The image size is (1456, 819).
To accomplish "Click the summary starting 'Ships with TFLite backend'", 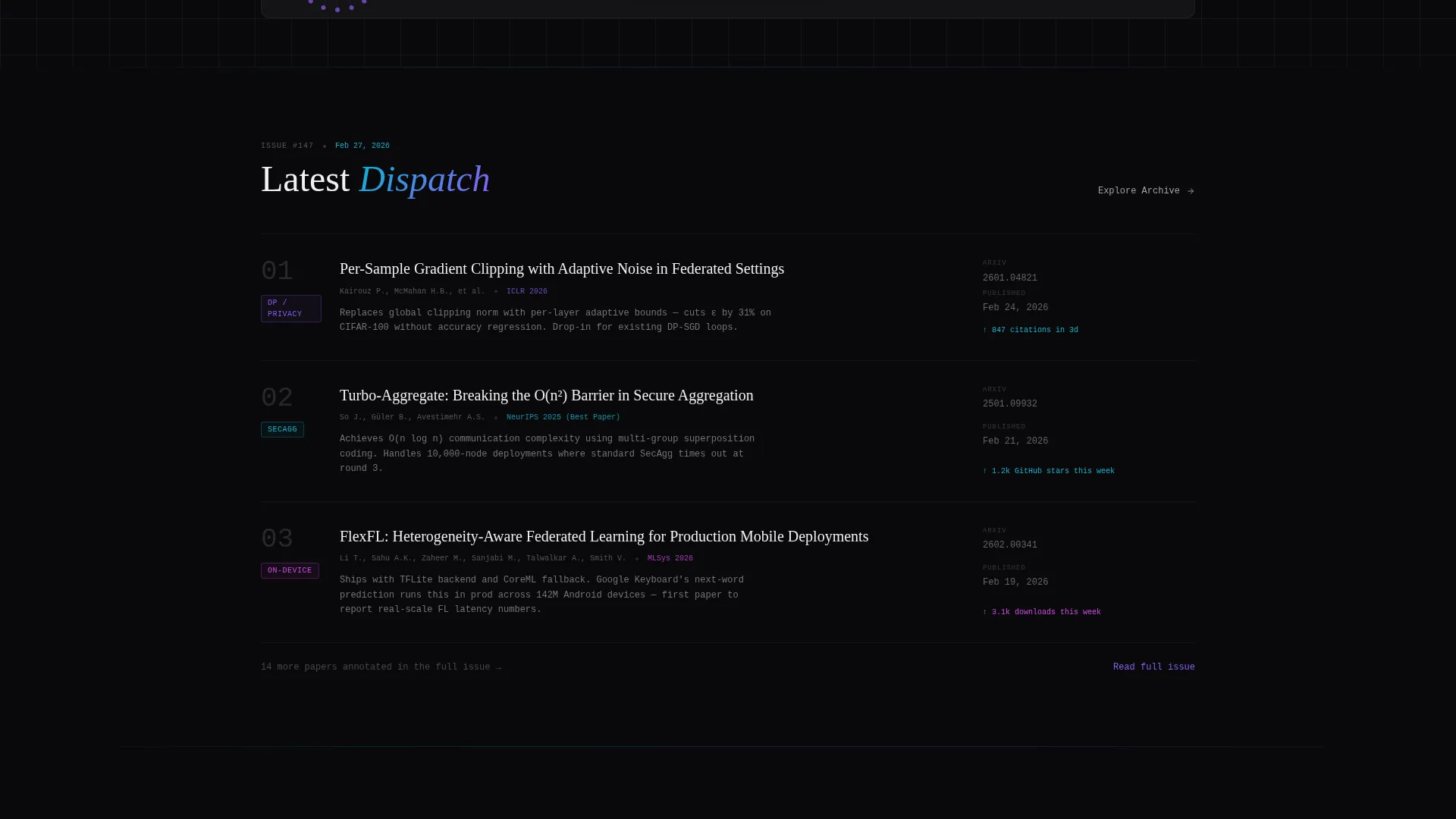I will (541, 595).
